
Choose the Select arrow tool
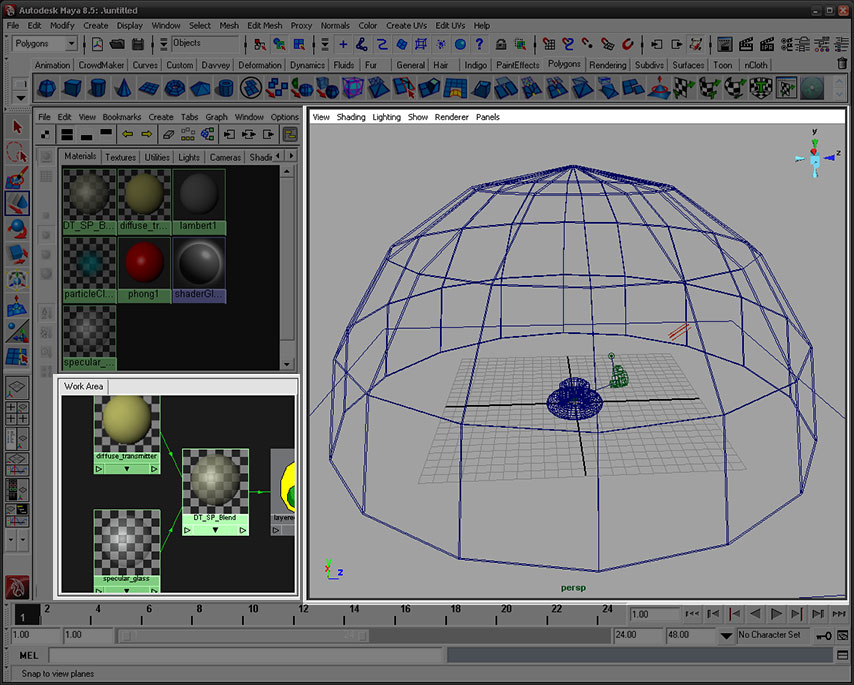coord(17,127)
